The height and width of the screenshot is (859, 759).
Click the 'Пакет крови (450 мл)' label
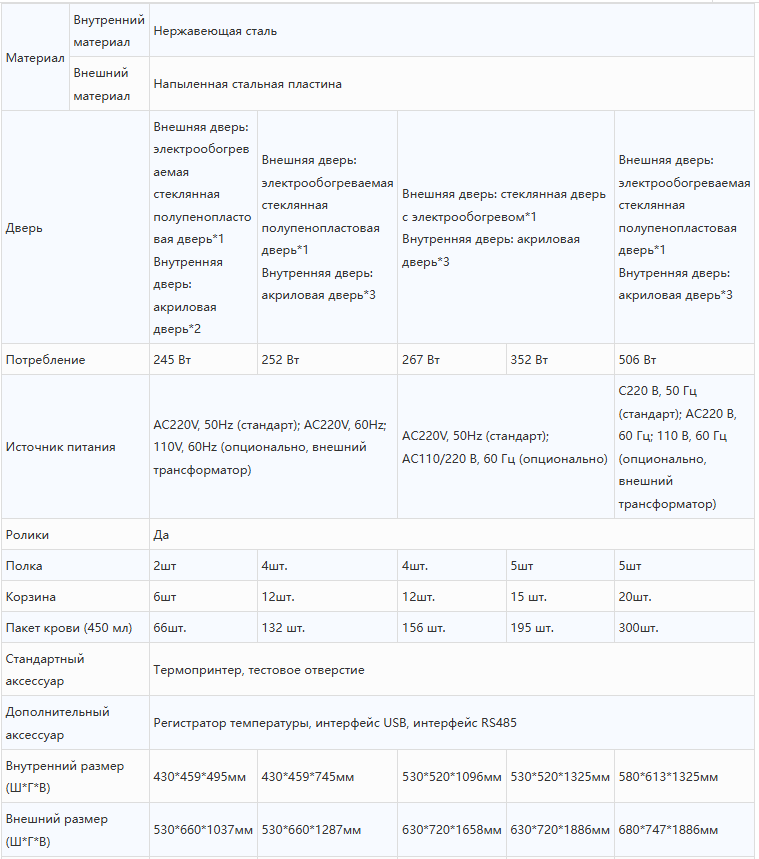[69, 628]
